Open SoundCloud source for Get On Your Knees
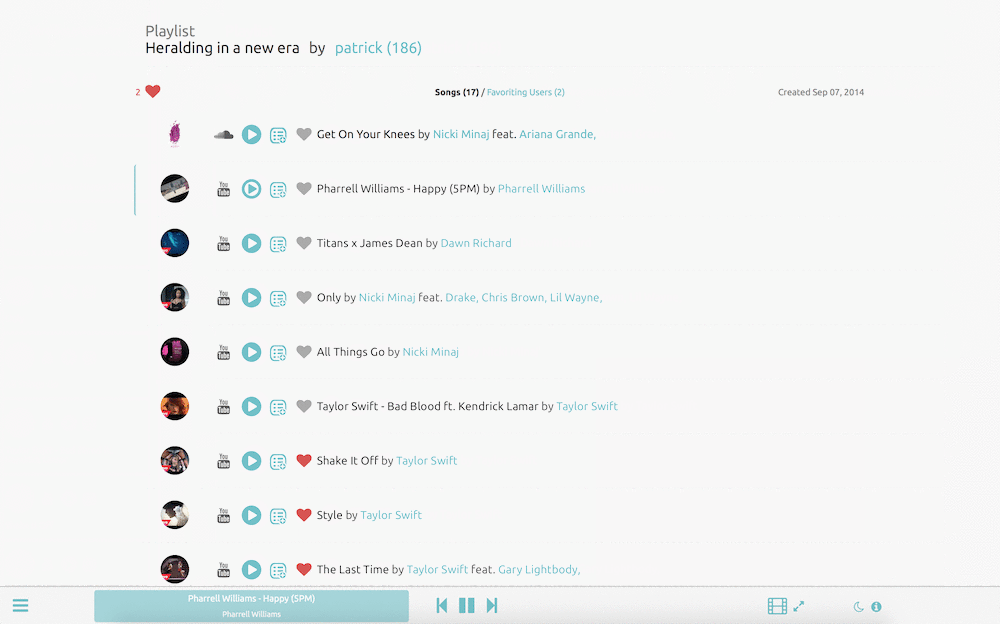This screenshot has width=1000, height=624. 223,135
